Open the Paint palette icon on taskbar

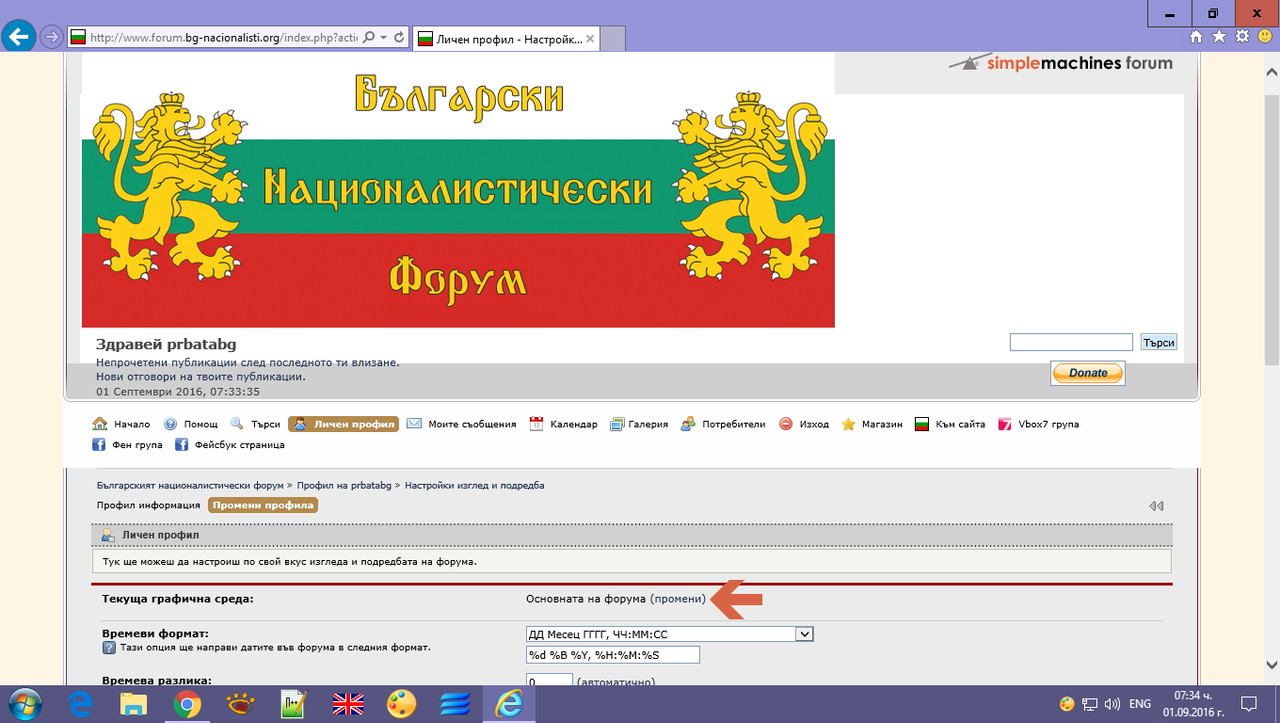401,704
